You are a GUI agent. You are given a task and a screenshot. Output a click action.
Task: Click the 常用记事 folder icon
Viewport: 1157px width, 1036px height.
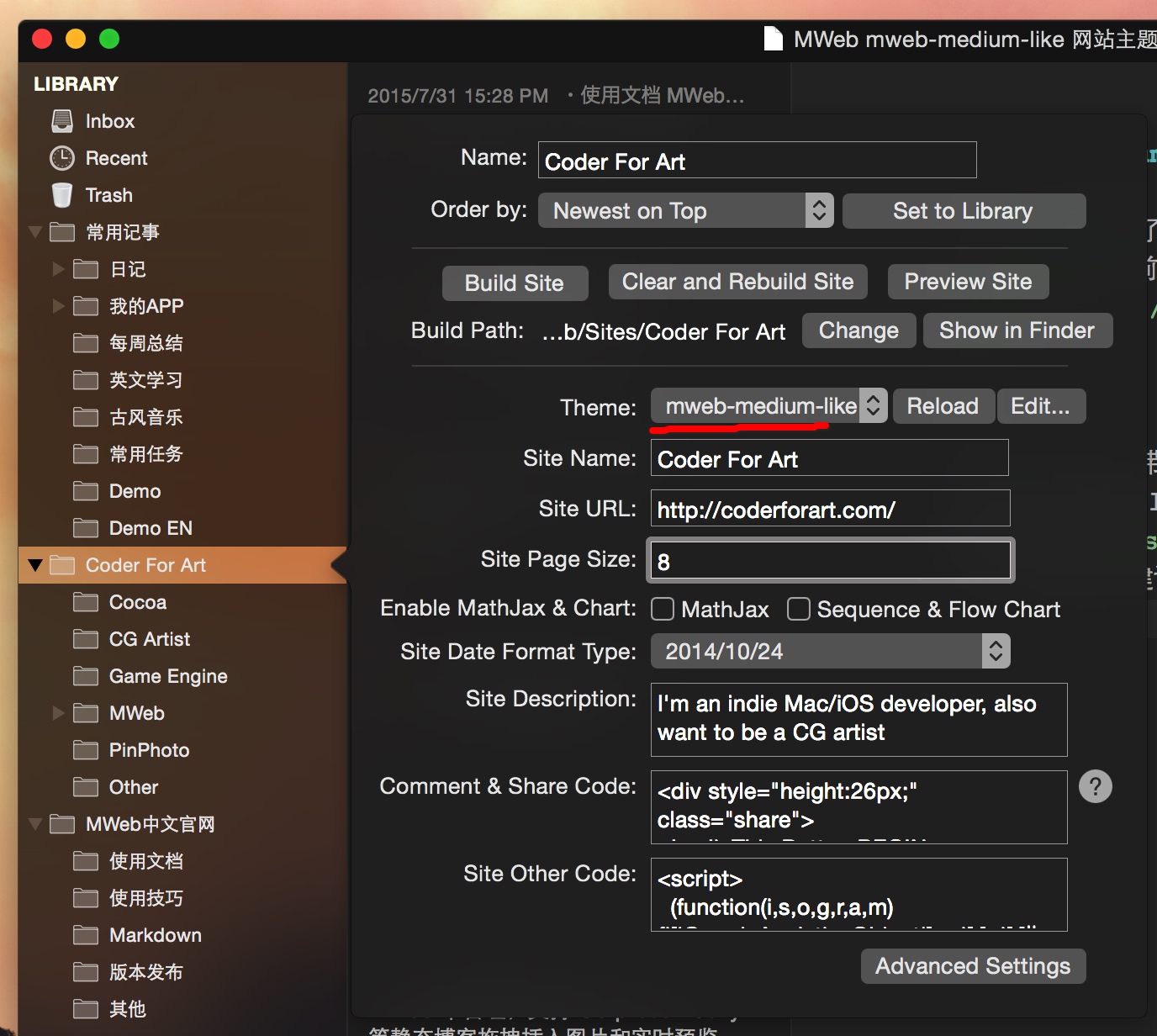click(x=62, y=232)
